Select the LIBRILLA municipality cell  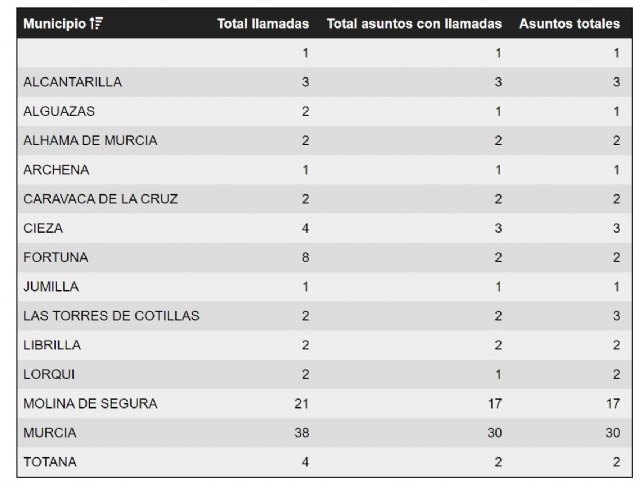[x=52, y=345]
